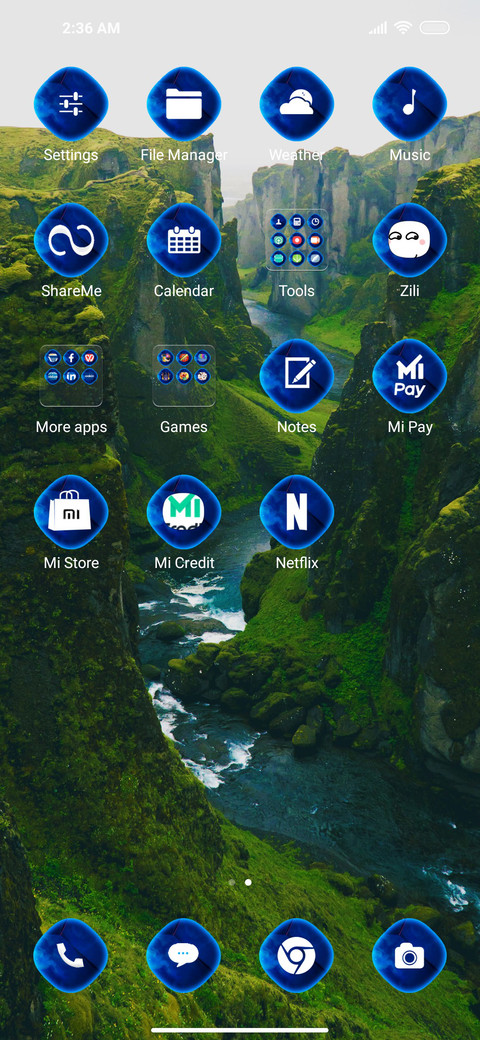This screenshot has height=1040, width=480.
Task: Launch Mi Credit
Action: [184, 512]
